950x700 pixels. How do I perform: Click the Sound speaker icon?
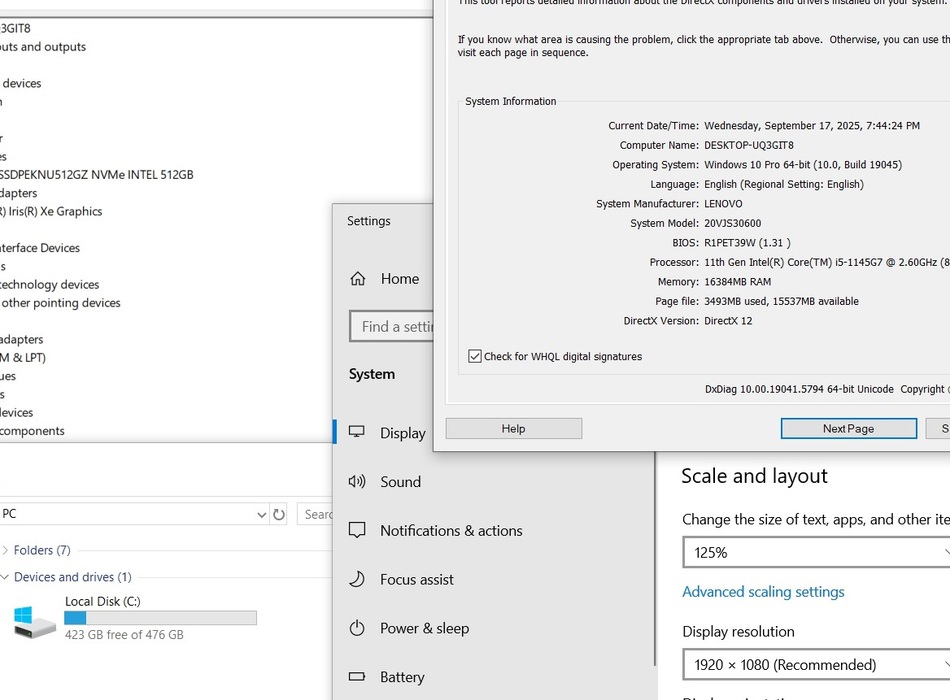point(357,482)
